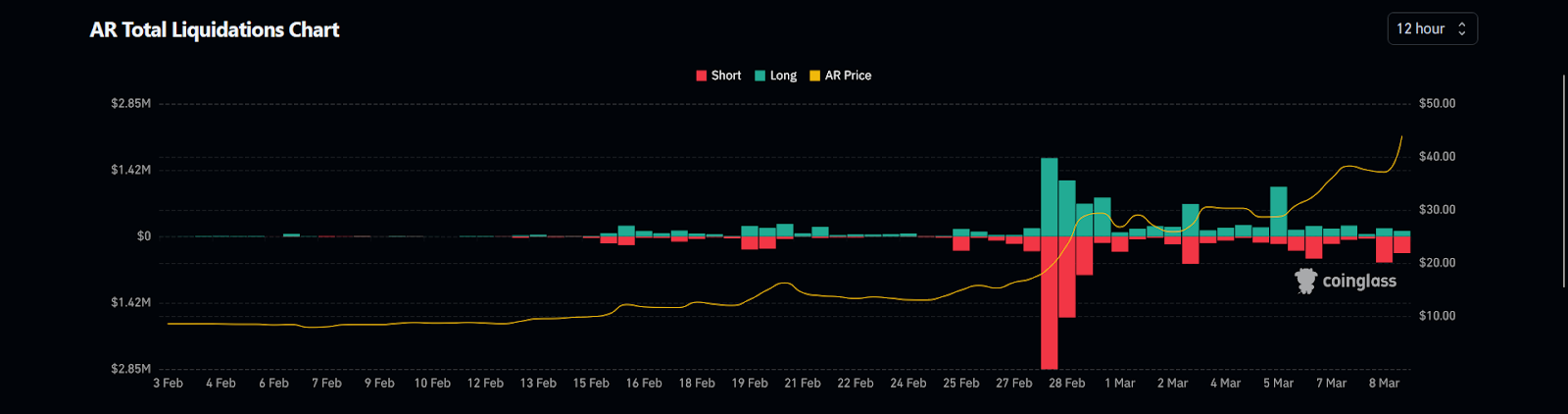Click the green Long legend color square
The image size is (1568, 414).
click(760, 76)
